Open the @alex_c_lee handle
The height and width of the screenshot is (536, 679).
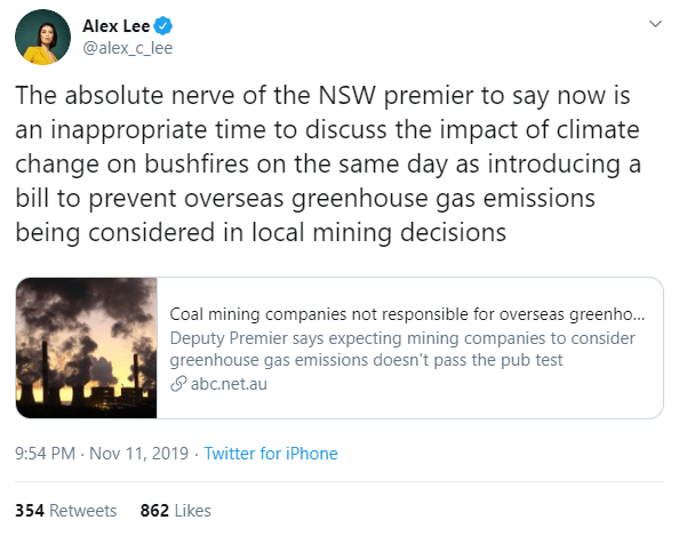point(127,49)
